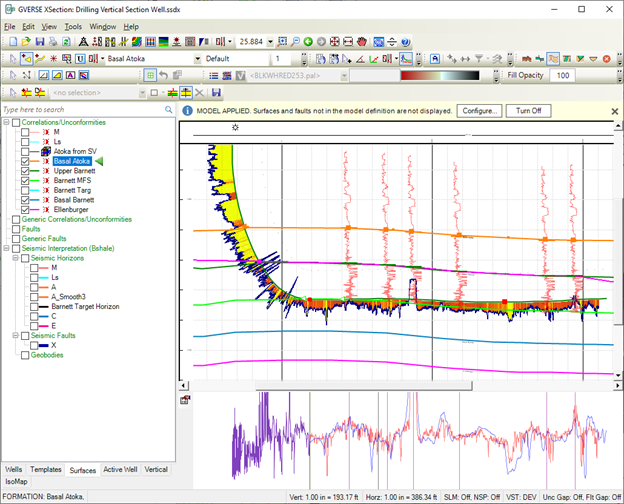Switch to the IsoMap tab
This screenshot has height=504, width=624.
coord(16,481)
